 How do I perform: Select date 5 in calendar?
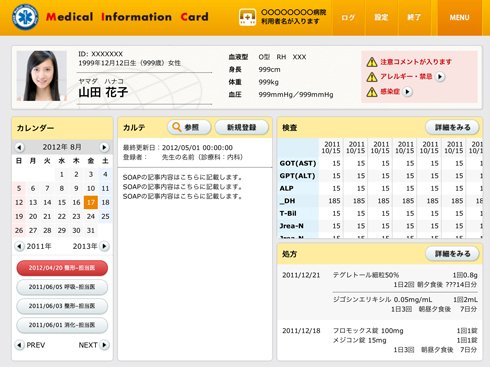19,188
